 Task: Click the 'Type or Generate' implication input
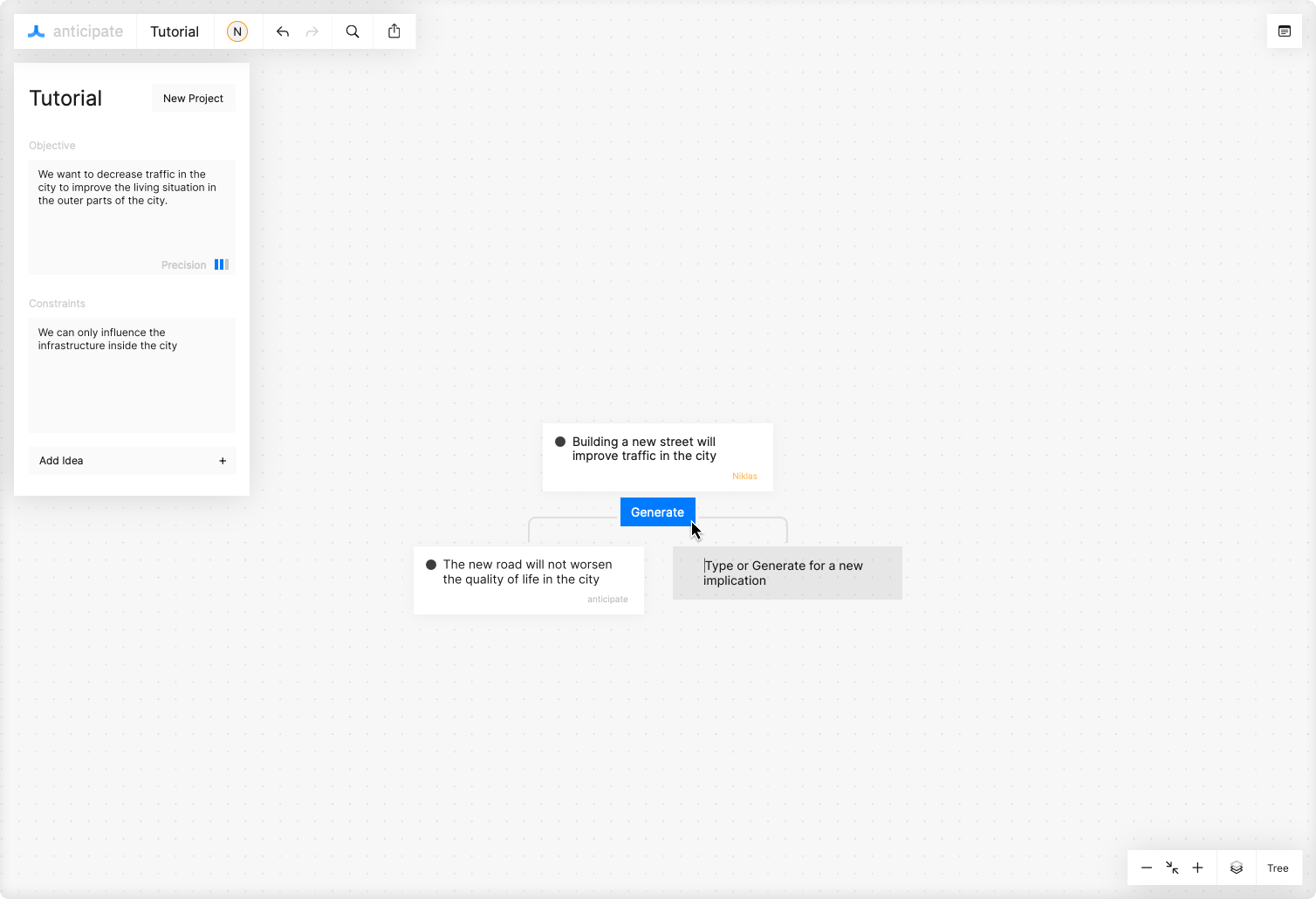[787, 573]
